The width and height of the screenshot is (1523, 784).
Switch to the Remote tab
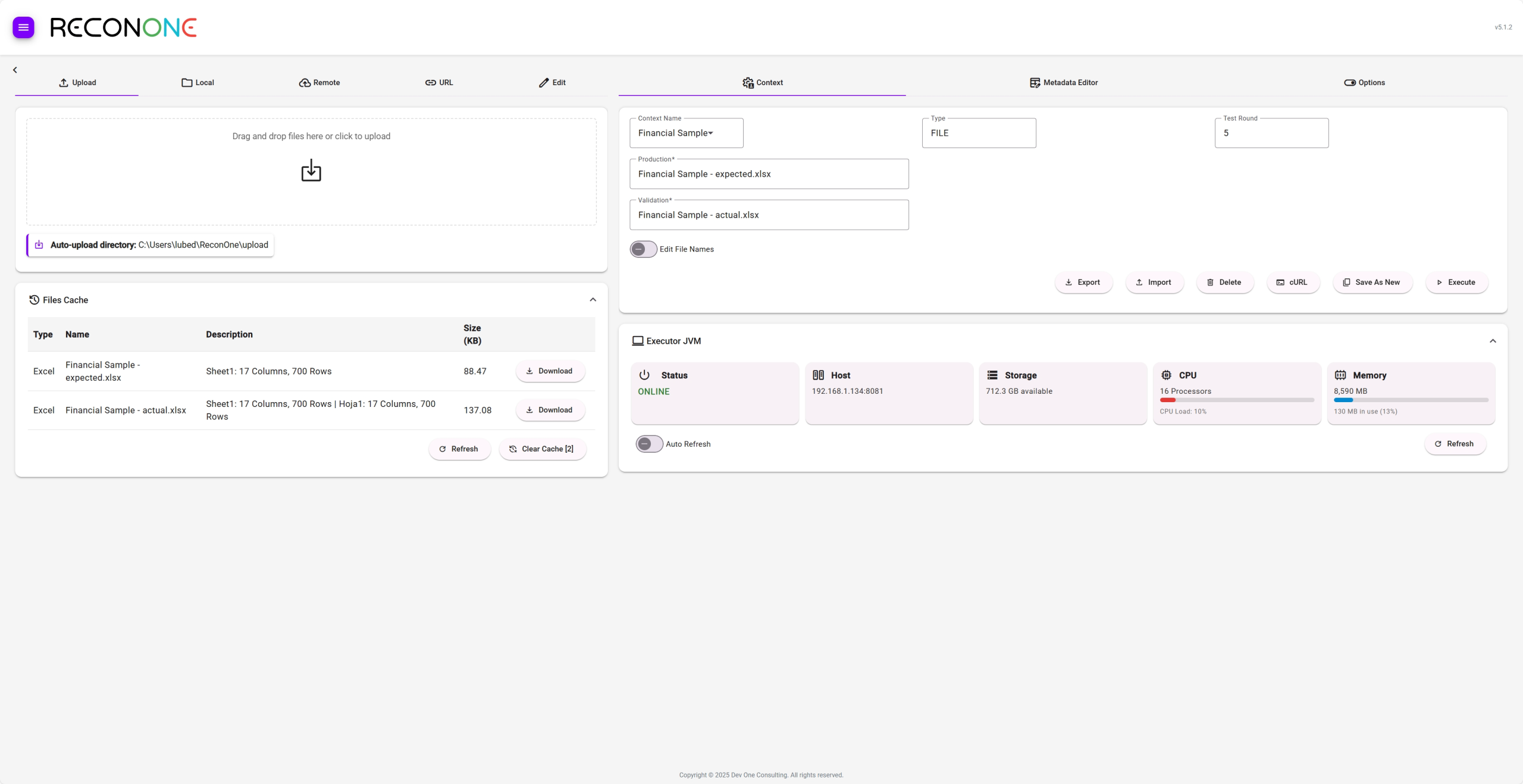(319, 83)
